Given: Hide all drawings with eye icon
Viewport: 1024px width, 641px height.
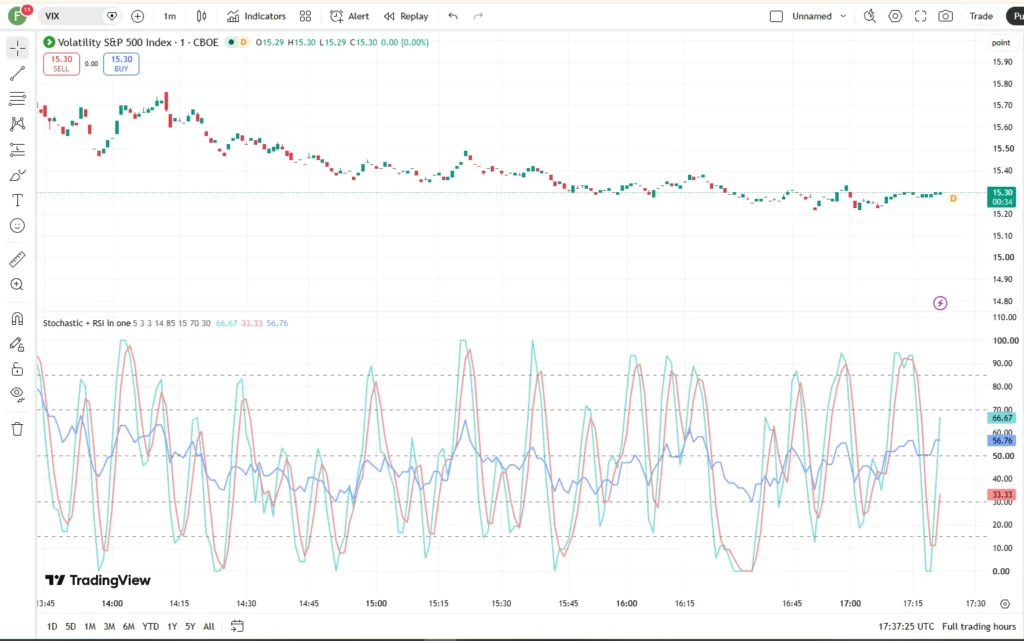Looking at the screenshot, I should coord(18,394).
